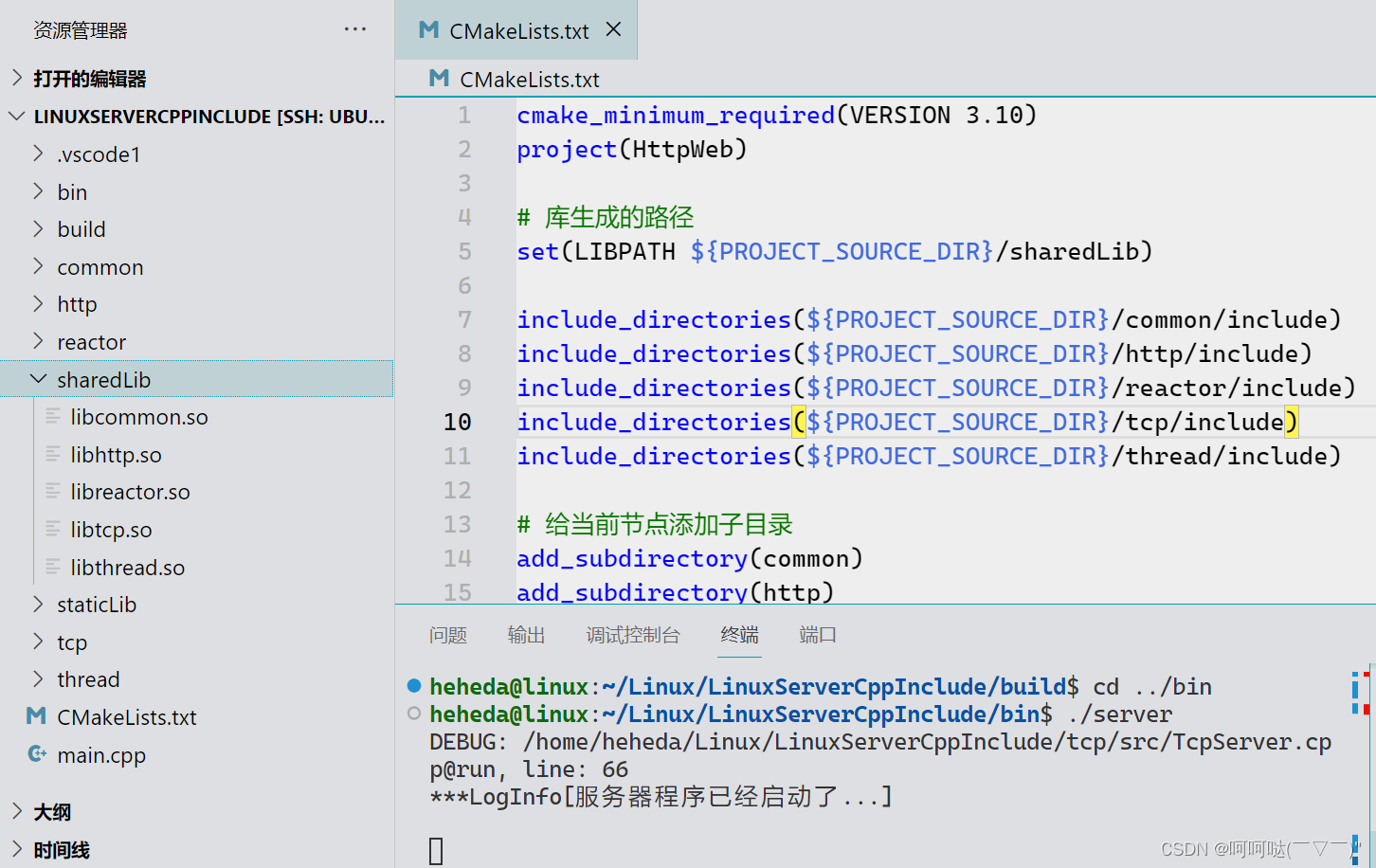This screenshot has width=1376, height=868.
Task: Click the project(HttpWeb) line
Action: [632, 149]
